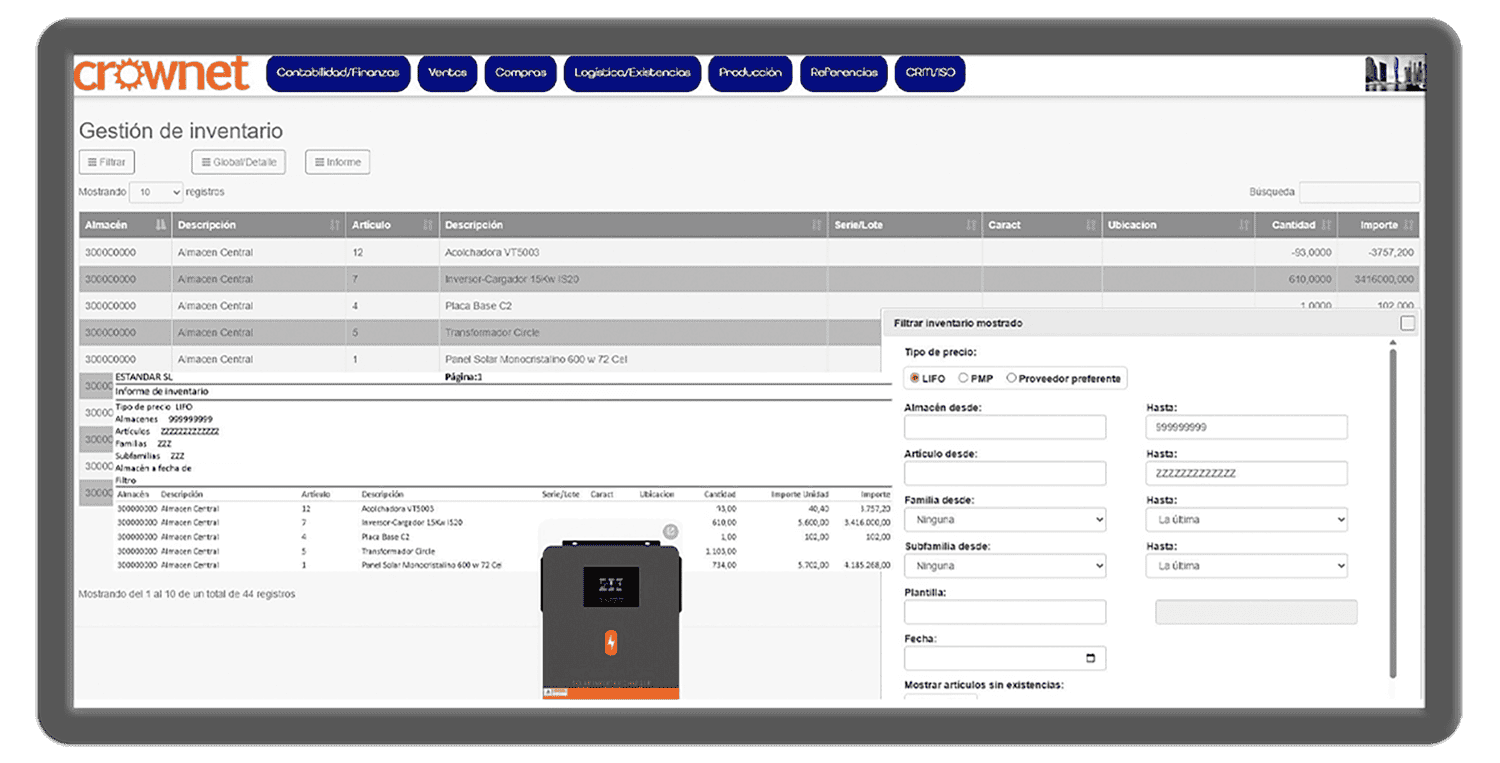Viewport: 1500px width, 763px height.
Task: Open the Logística/Existencias menu
Action: point(632,73)
